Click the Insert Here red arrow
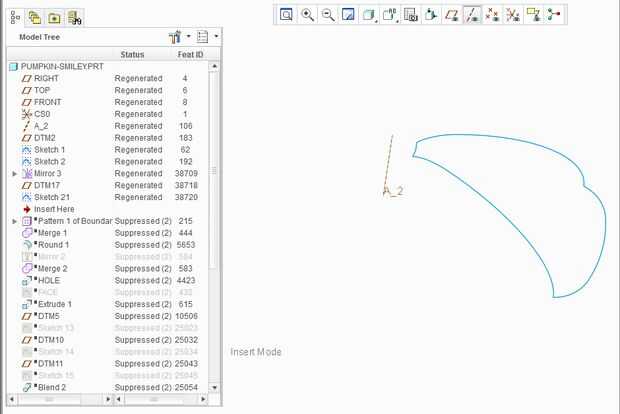620x414 pixels. [x=27, y=209]
